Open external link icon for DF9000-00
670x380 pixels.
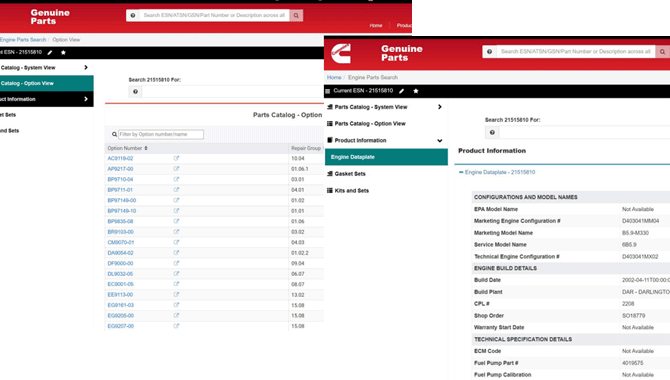pyautogui.click(x=176, y=263)
